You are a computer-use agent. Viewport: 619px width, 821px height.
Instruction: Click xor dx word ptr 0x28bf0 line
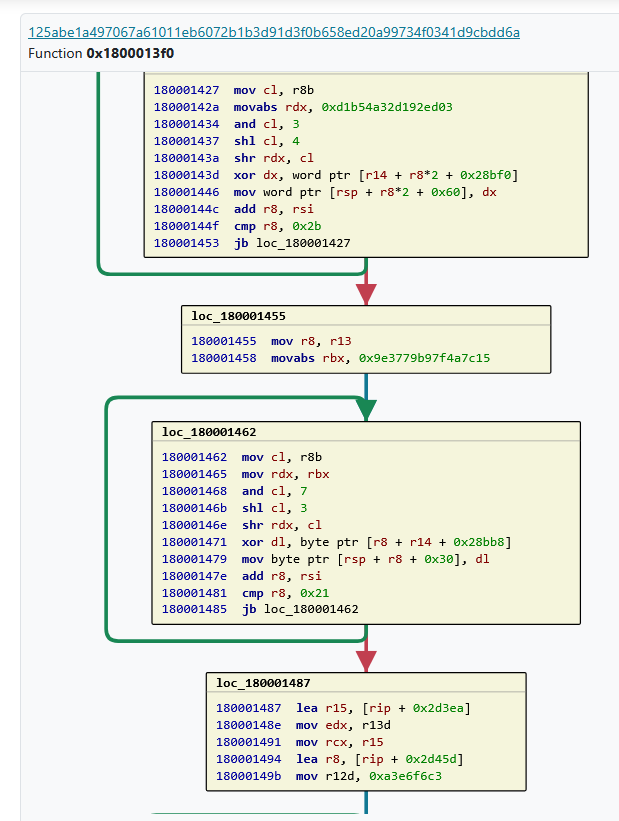pyautogui.click(x=336, y=175)
